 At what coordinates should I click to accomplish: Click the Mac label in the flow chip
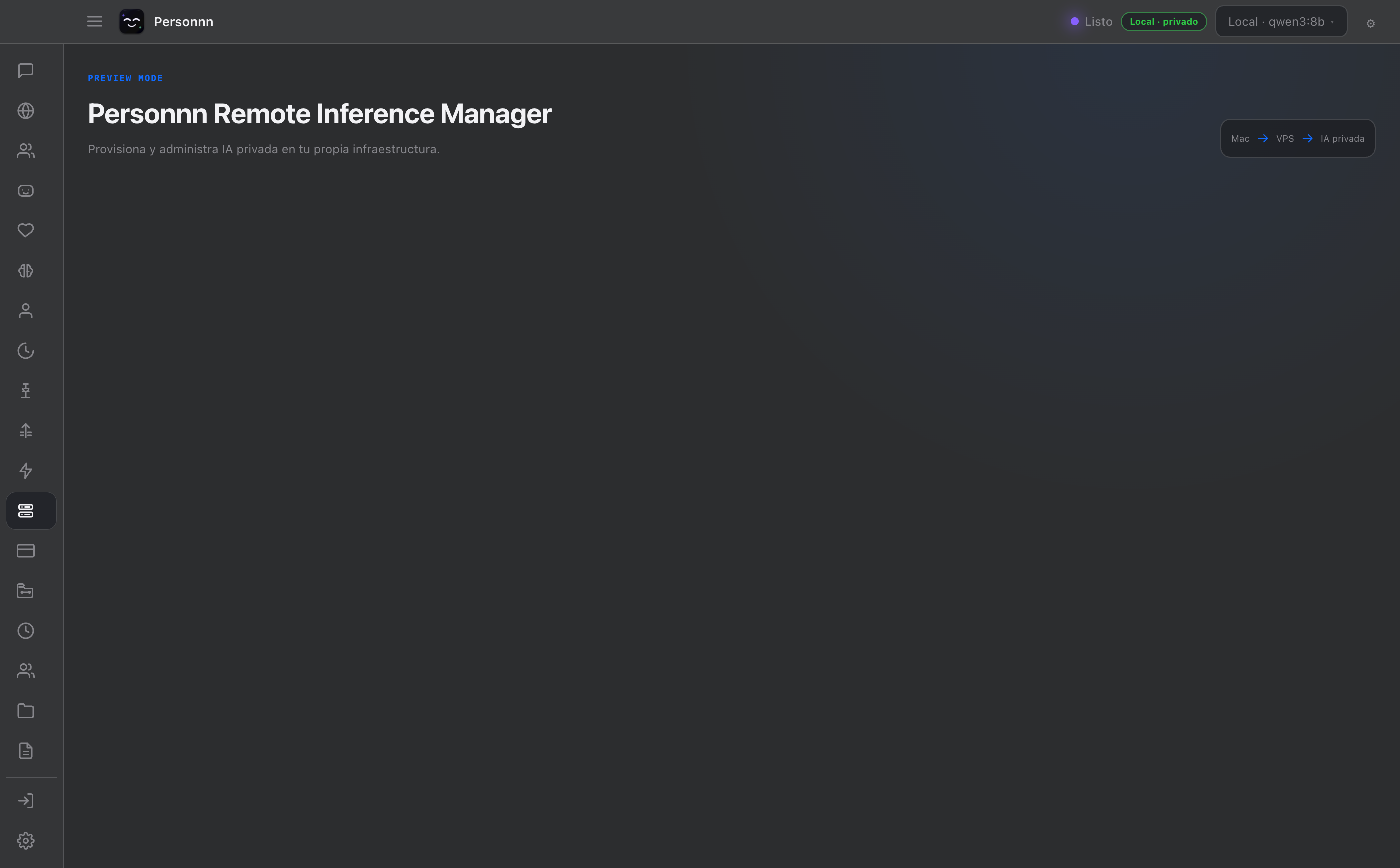point(1240,139)
